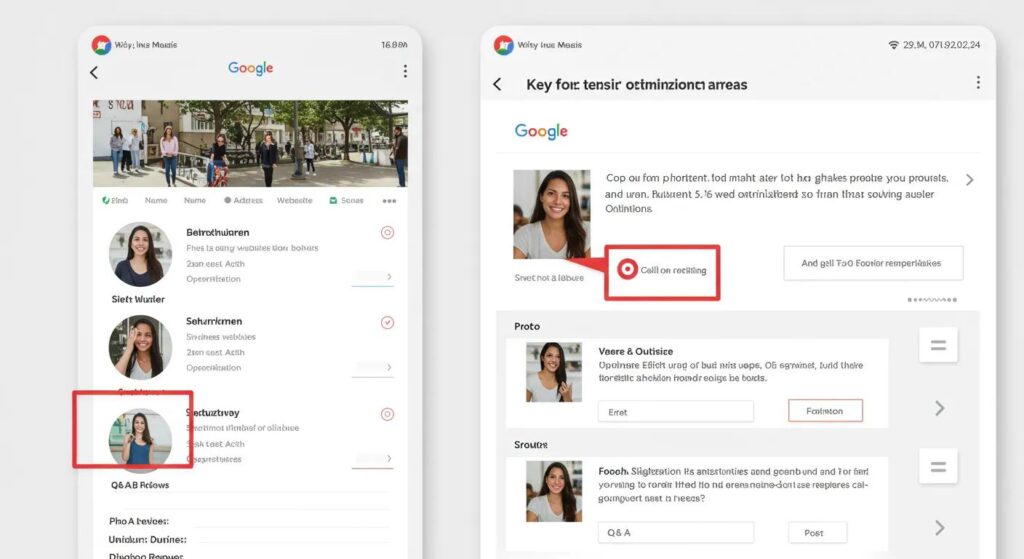Open the equals-icon handle in 'Proto' section
This screenshot has height=559, width=1024.
pos(938,345)
